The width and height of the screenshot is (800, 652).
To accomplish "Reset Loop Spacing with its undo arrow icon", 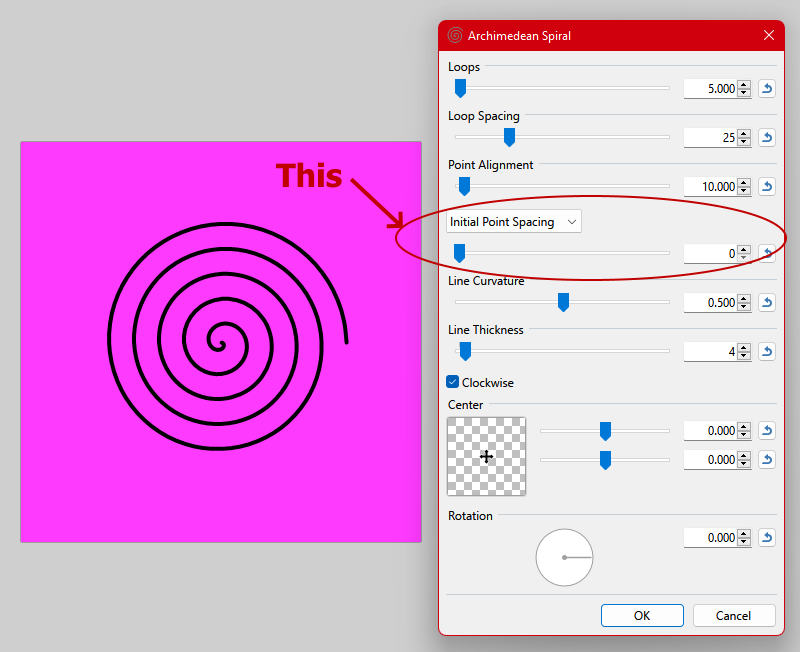I will [766, 138].
